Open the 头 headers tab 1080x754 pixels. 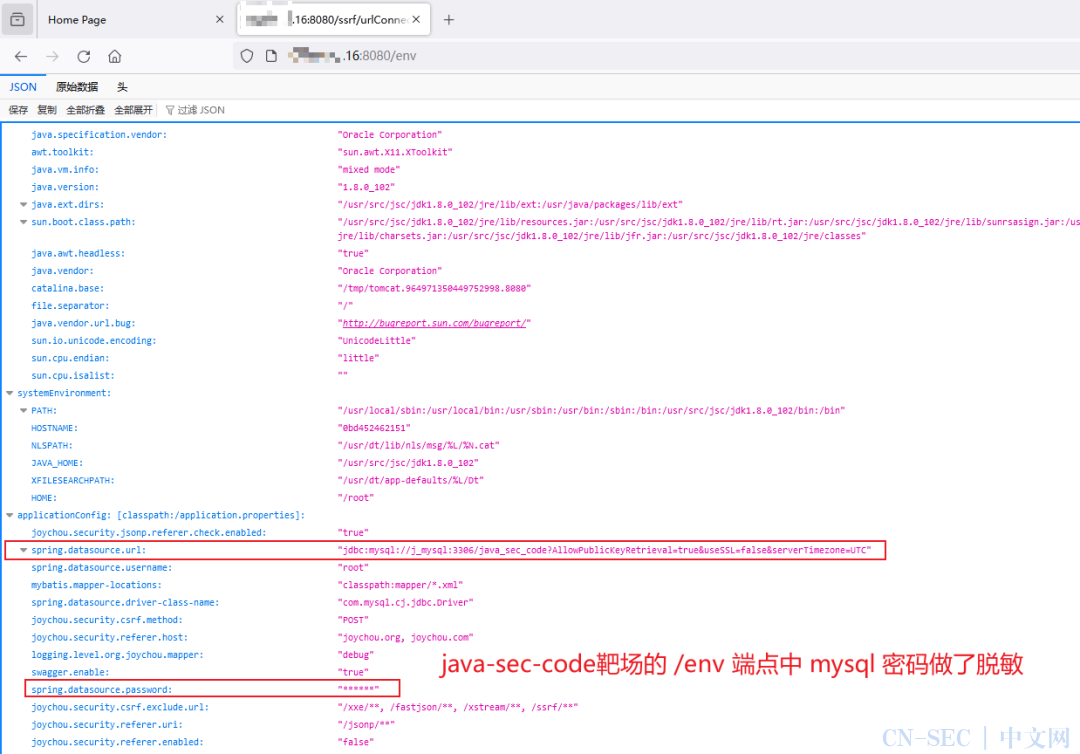tap(122, 87)
